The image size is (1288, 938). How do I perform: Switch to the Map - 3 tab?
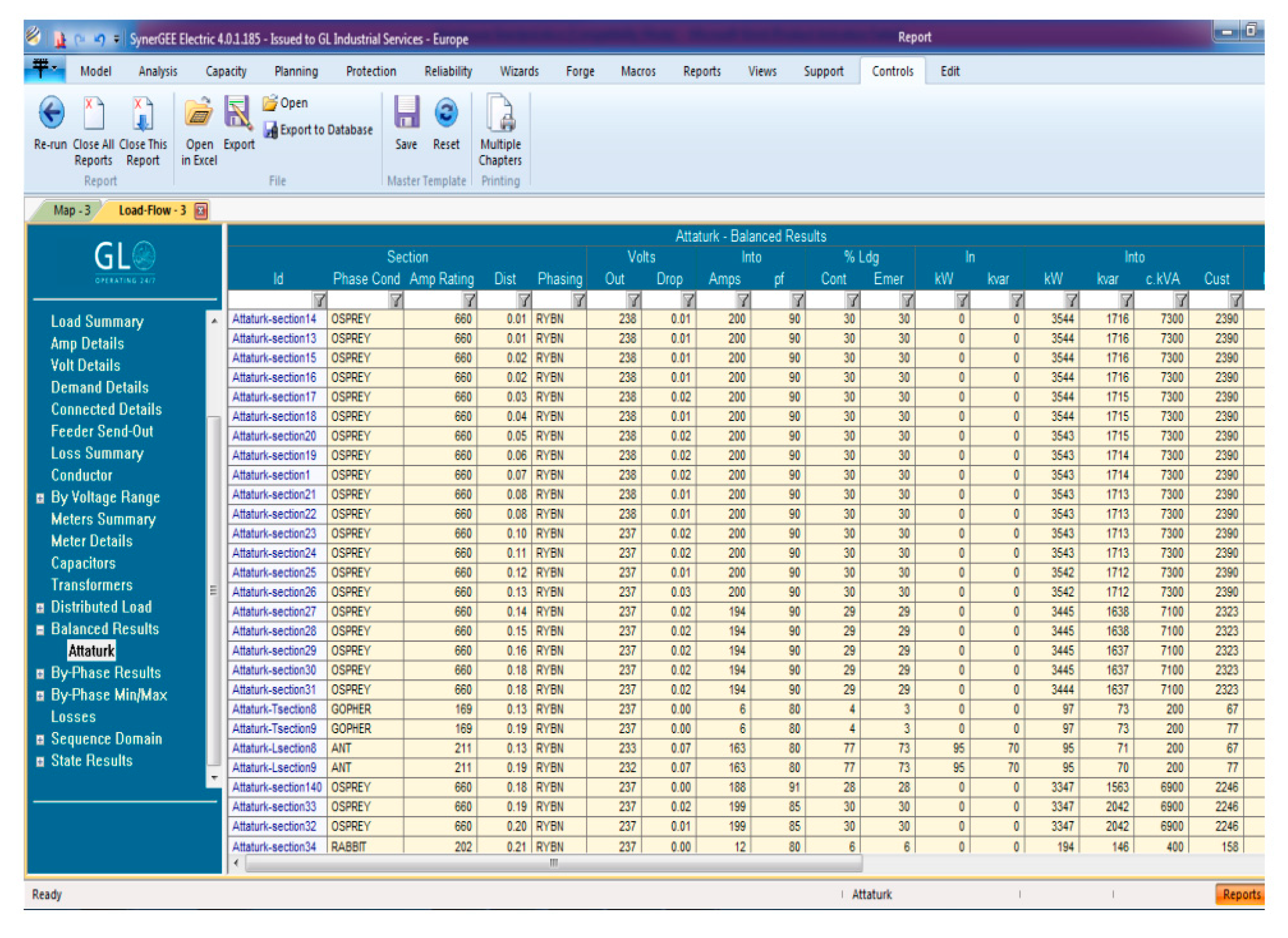pos(72,211)
